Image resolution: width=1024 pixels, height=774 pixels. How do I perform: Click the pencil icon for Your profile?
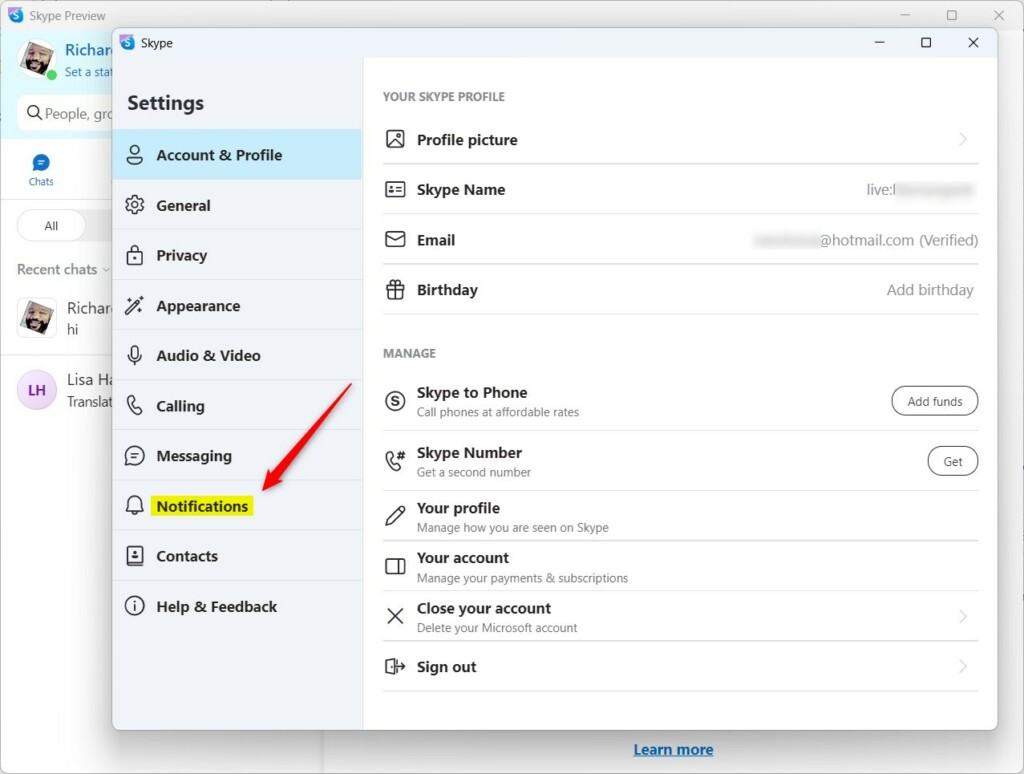395,516
